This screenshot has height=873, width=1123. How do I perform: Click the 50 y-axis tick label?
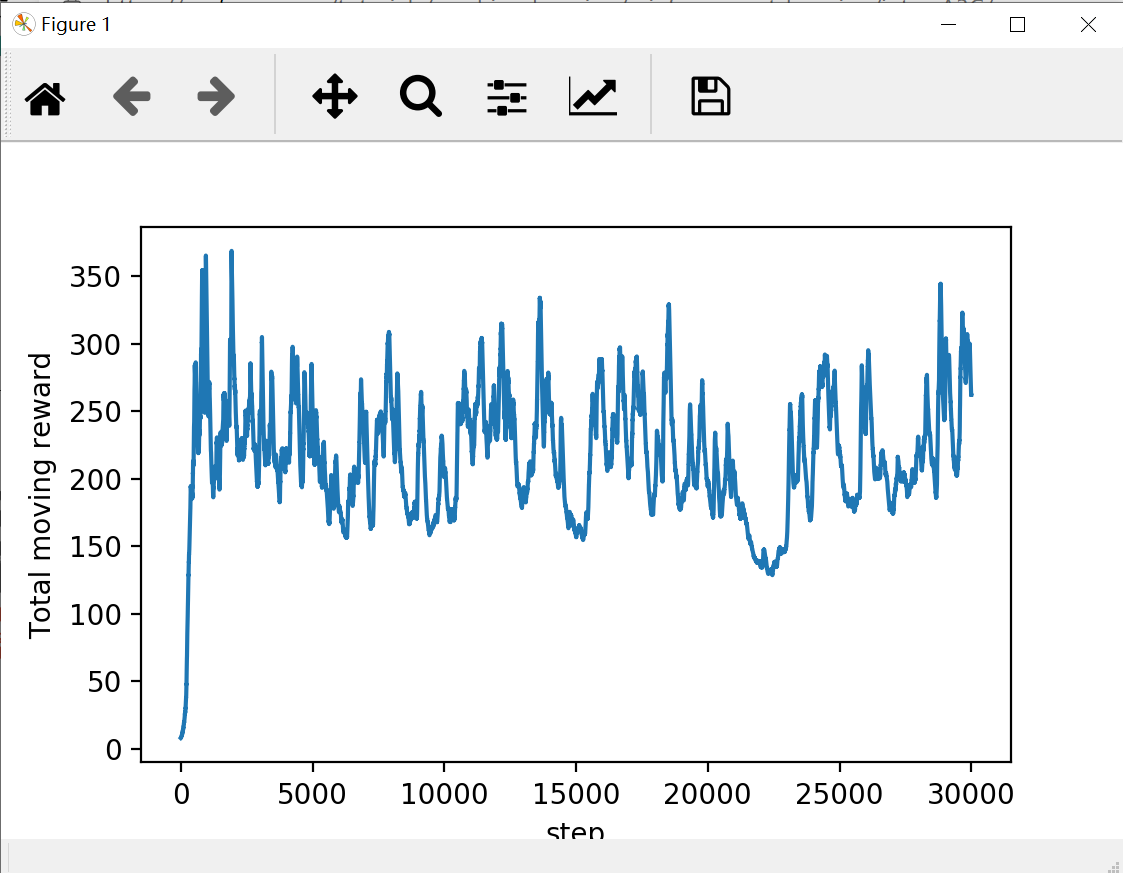coord(104,682)
